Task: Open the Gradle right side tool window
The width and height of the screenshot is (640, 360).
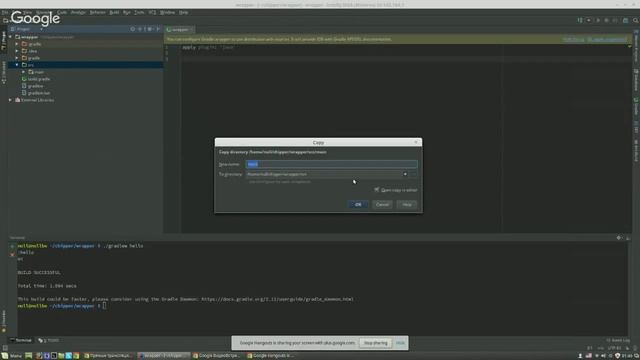Action: [x=636, y=107]
